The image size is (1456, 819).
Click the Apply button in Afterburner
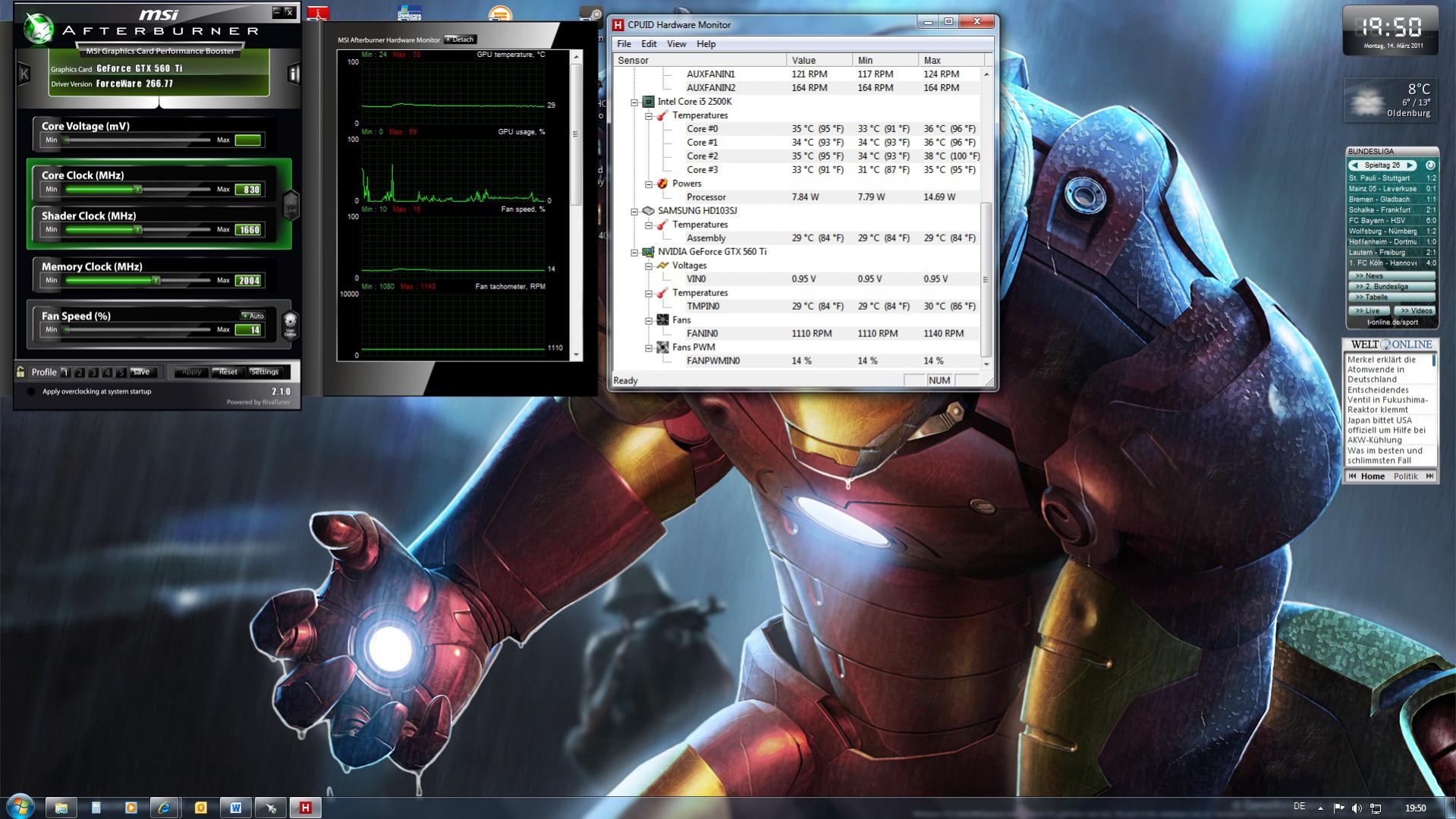(x=191, y=372)
